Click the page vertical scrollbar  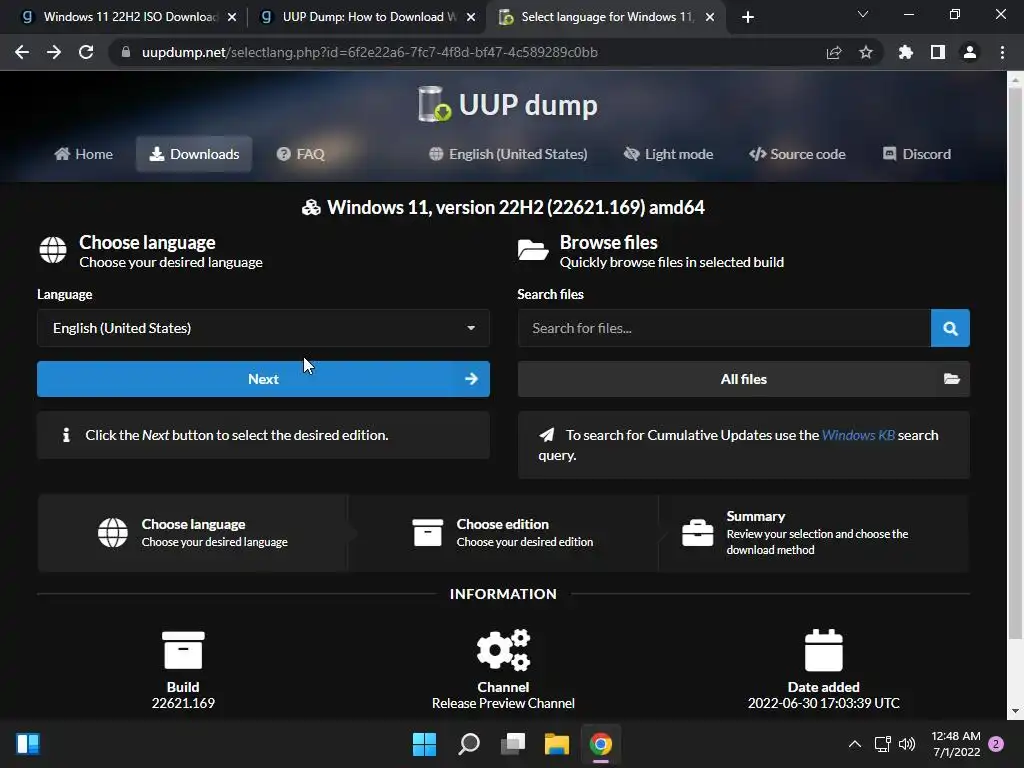1015,362
